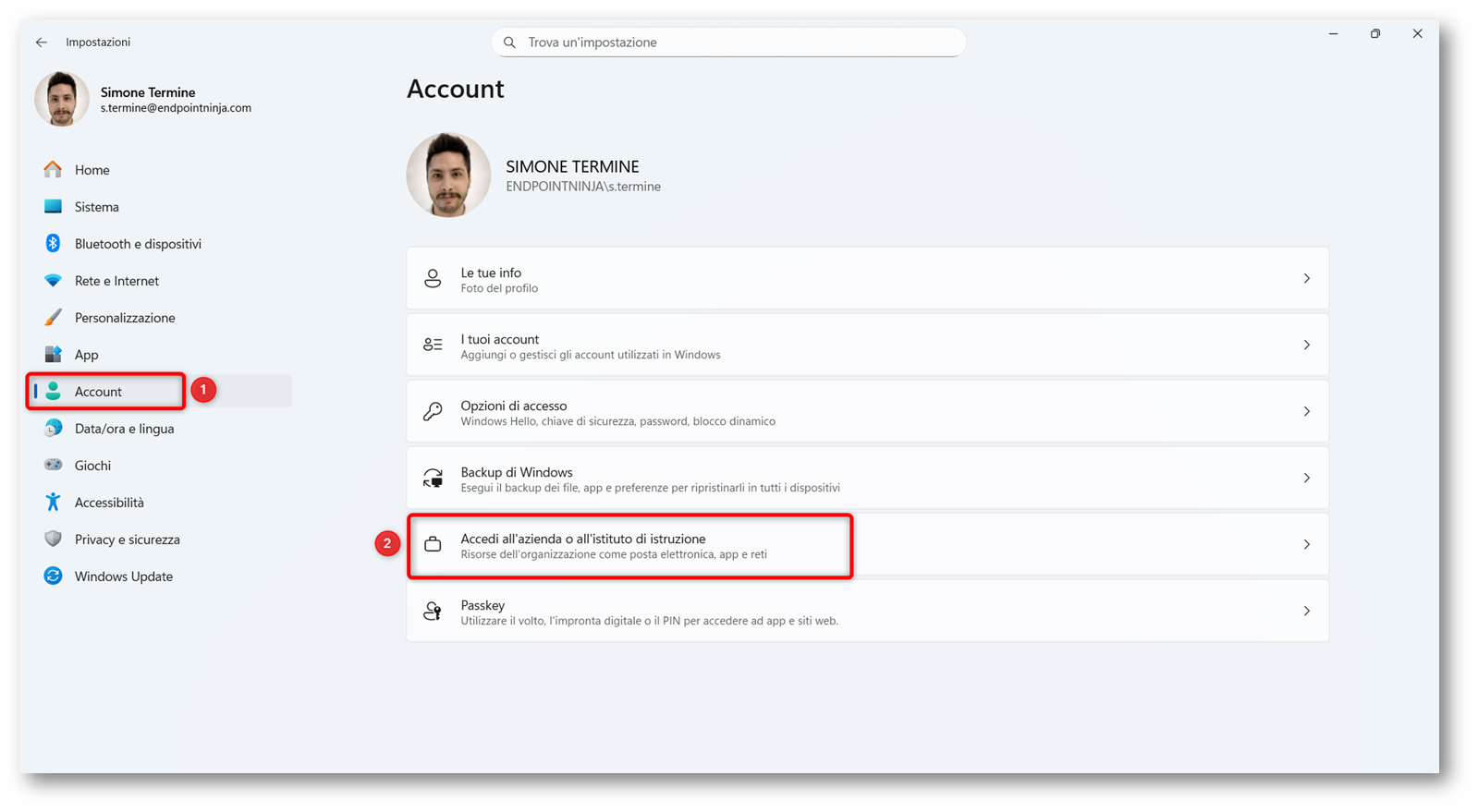Click the chevron for Opzioni di accesso
The width and height of the screenshot is (1478, 812).
pos(1306,411)
